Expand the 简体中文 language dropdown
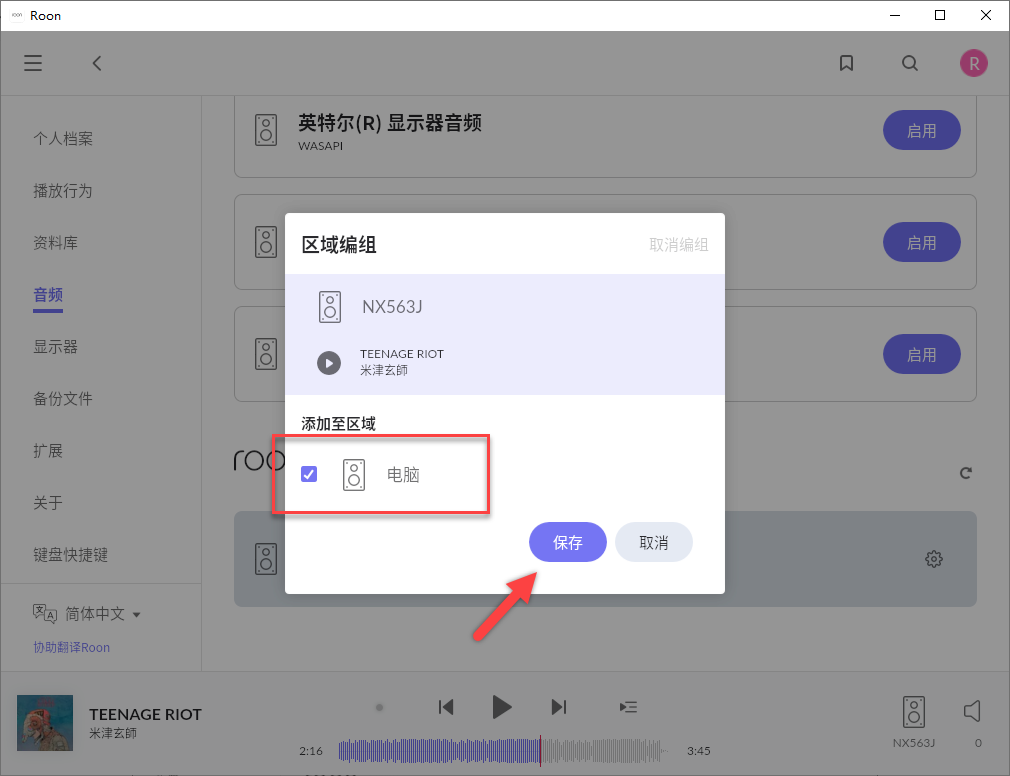This screenshot has width=1010, height=776. click(x=102, y=614)
